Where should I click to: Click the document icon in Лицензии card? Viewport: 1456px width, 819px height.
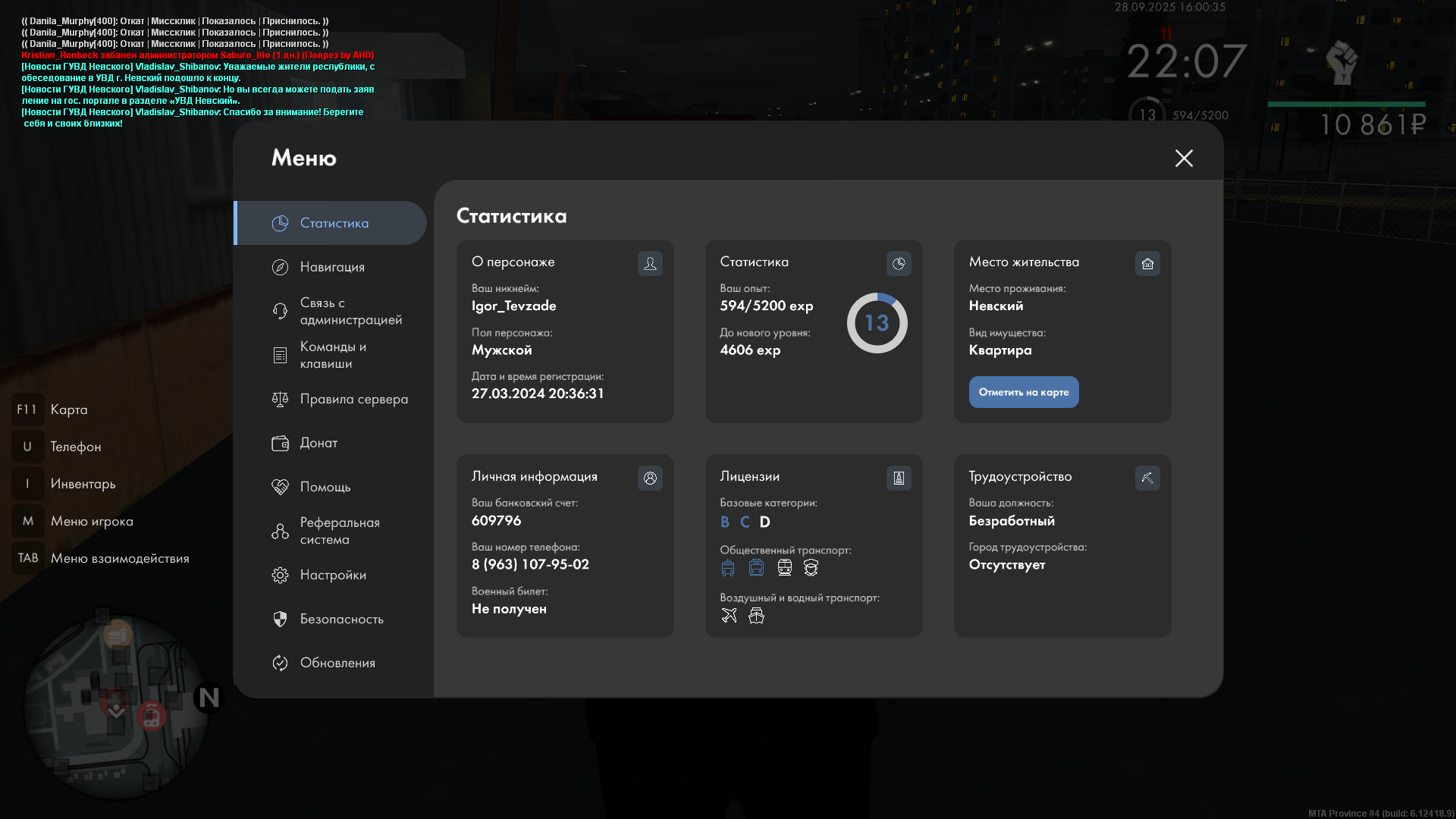click(899, 478)
